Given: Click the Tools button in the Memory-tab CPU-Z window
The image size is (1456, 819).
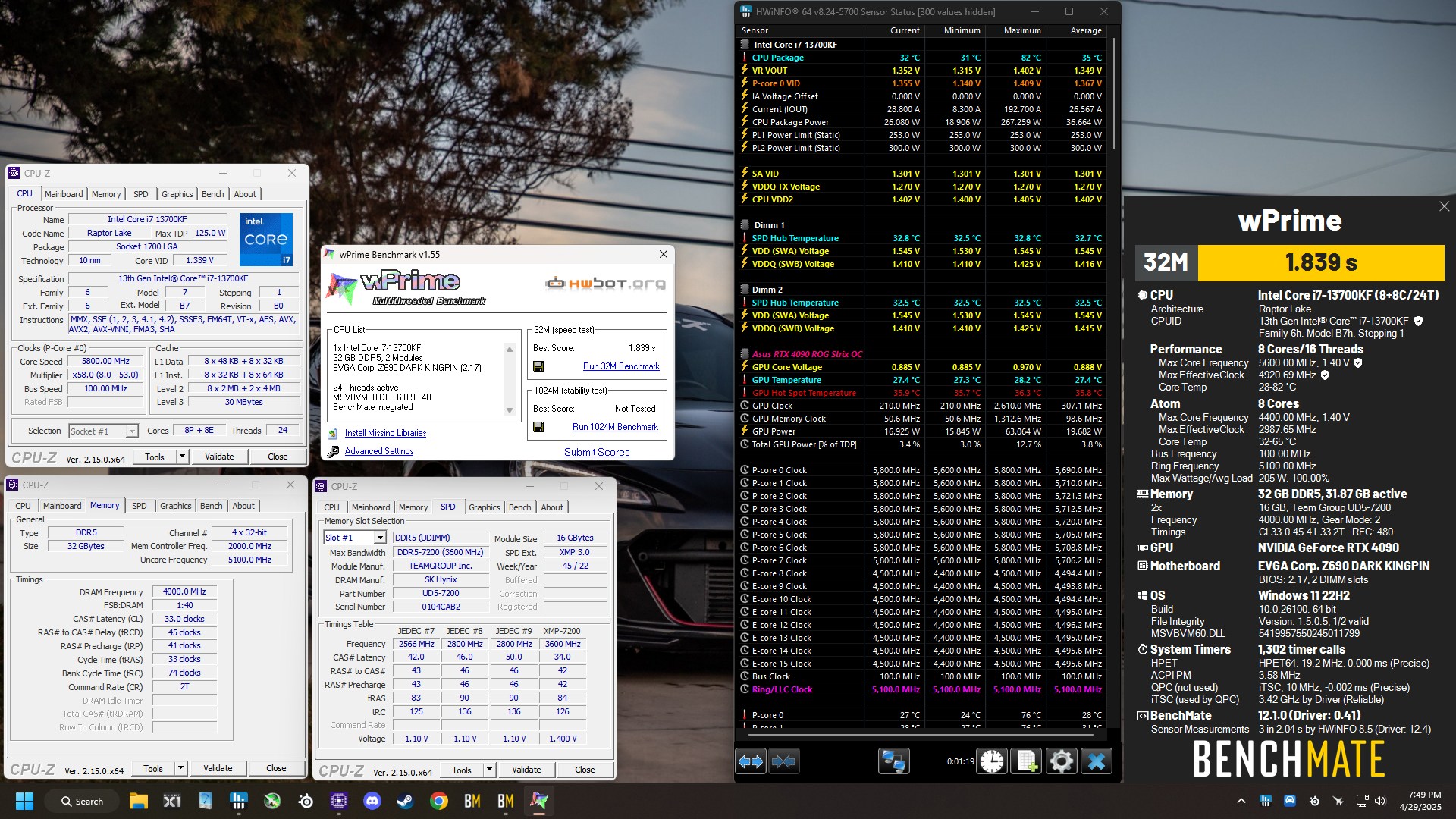Looking at the screenshot, I should (x=153, y=768).
